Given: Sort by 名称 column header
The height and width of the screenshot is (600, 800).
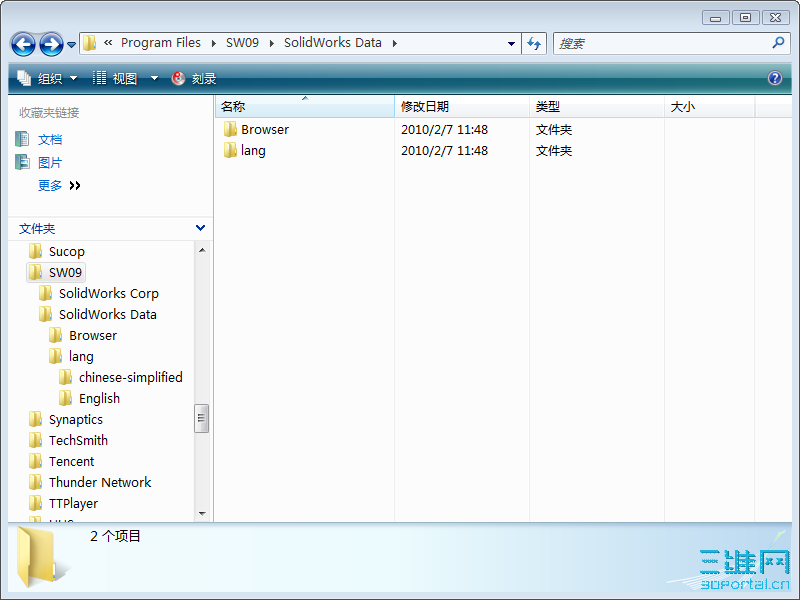Looking at the screenshot, I should [x=305, y=107].
